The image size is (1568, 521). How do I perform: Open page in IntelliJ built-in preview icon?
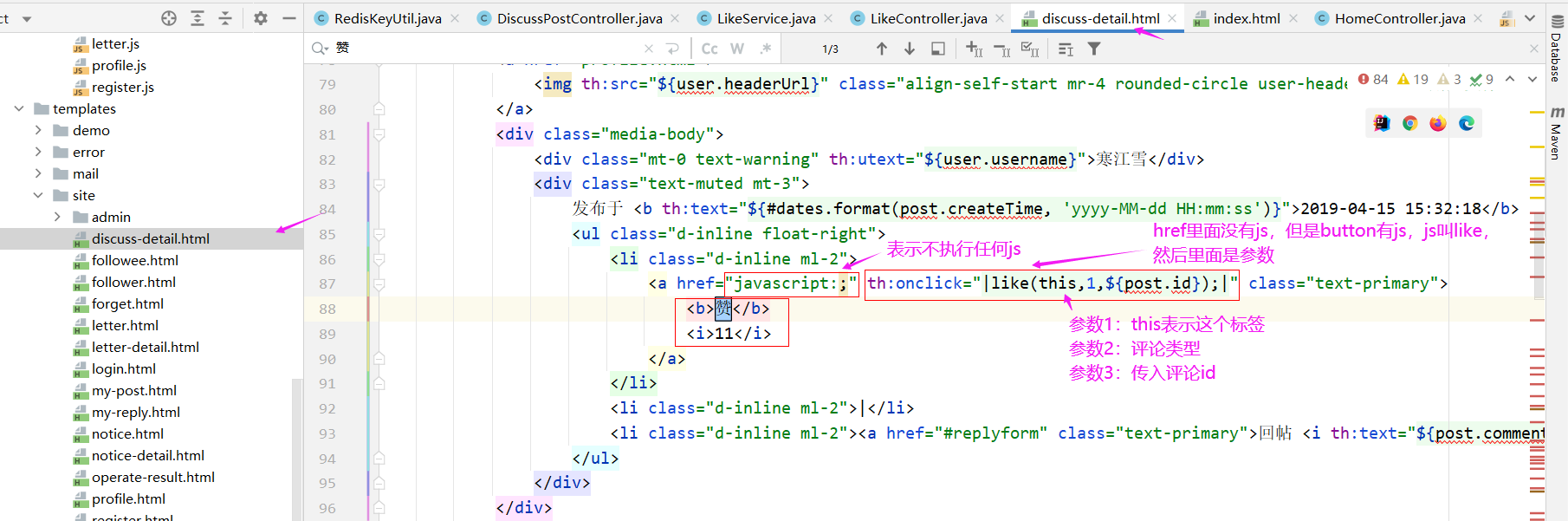click(x=1382, y=123)
